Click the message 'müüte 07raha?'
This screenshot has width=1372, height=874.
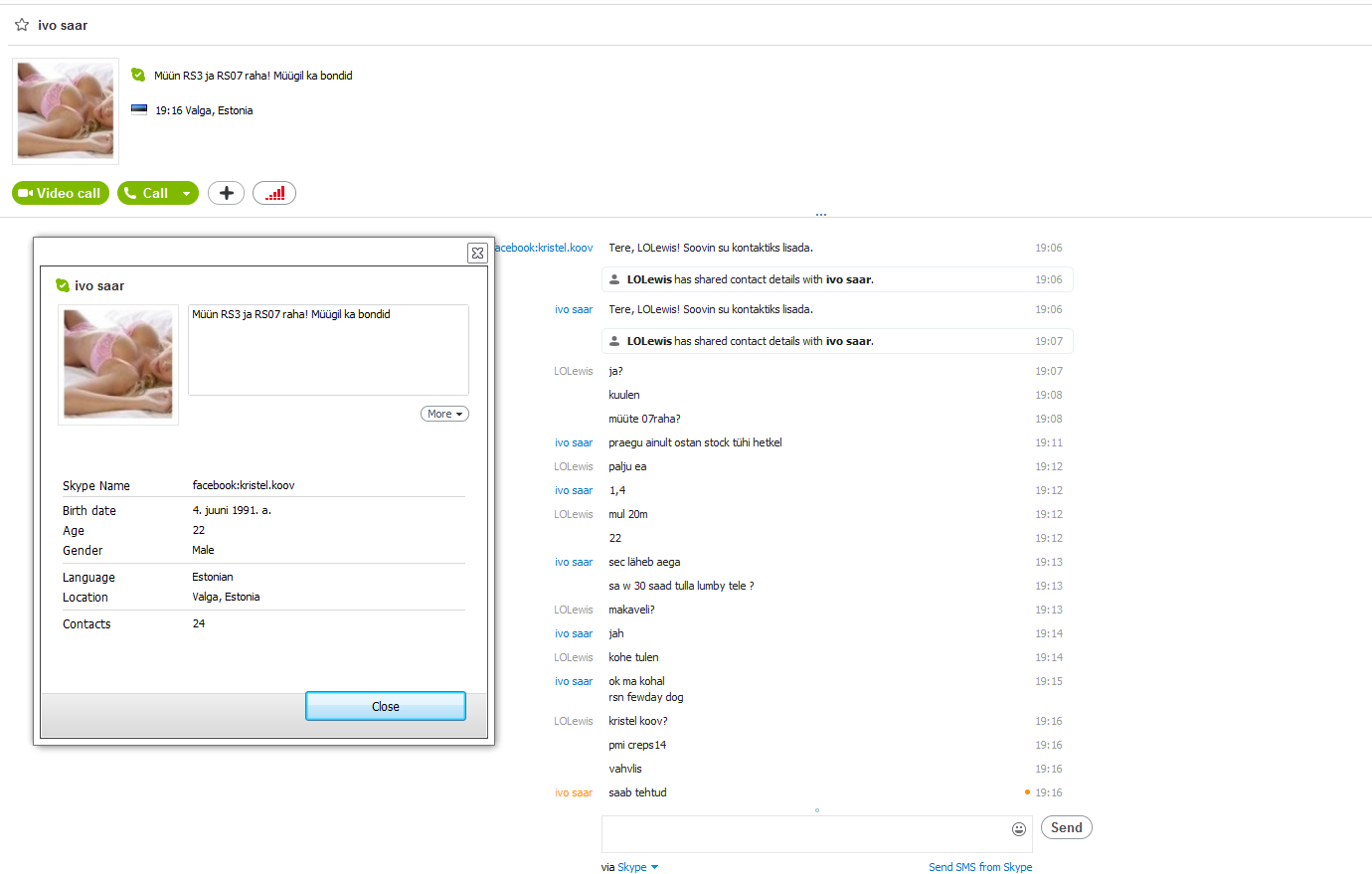pyautogui.click(x=644, y=419)
